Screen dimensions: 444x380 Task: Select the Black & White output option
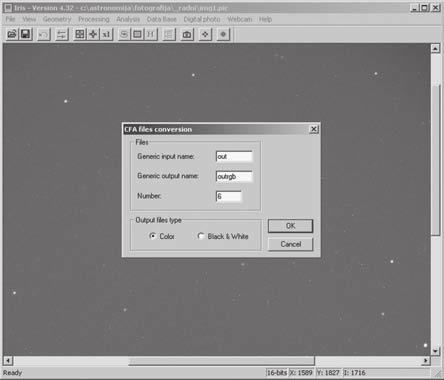point(223,236)
